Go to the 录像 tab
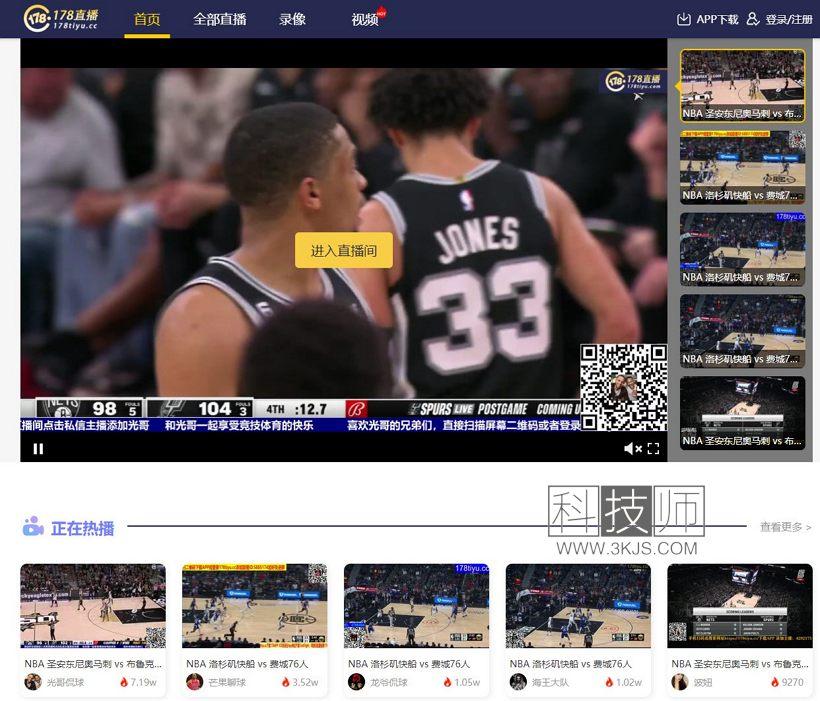The width and height of the screenshot is (820, 701). (292, 19)
